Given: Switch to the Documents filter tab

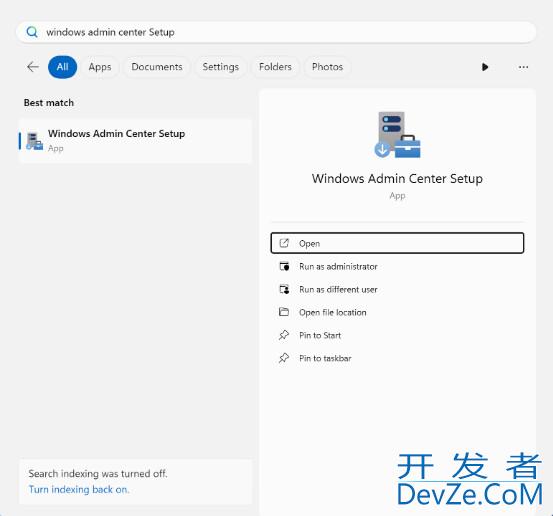Looking at the screenshot, I should (157, 67).
